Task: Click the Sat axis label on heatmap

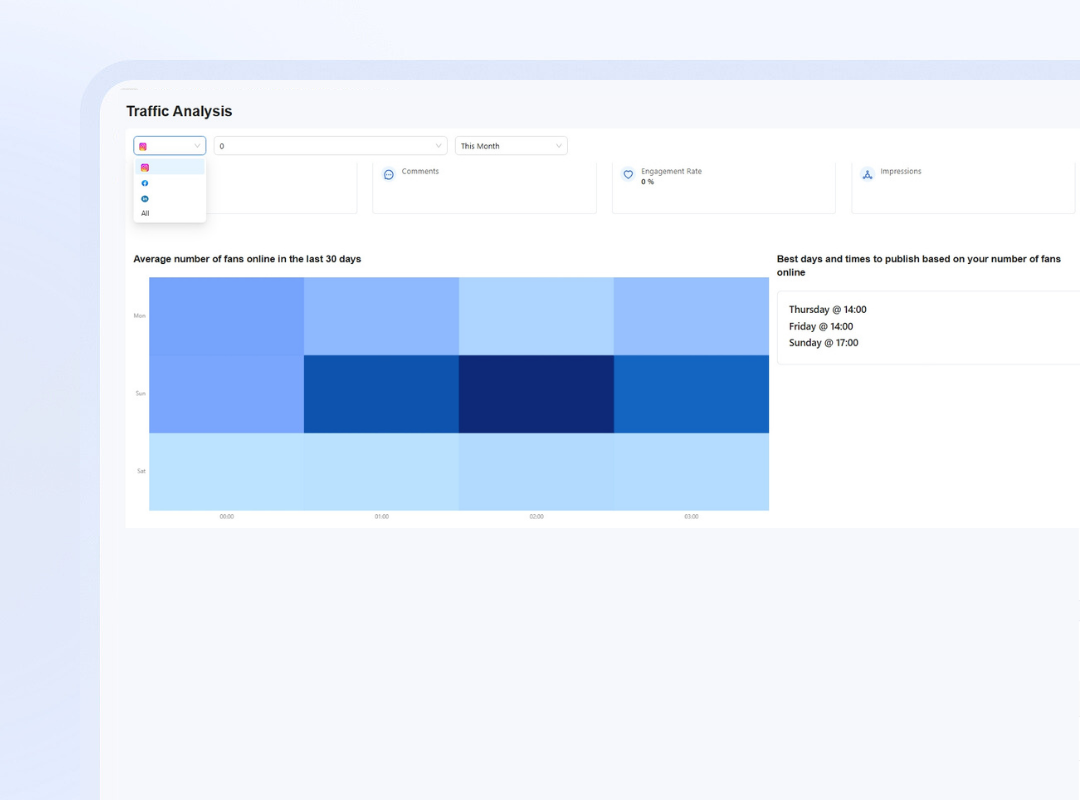Action: [x=141, y=471]
